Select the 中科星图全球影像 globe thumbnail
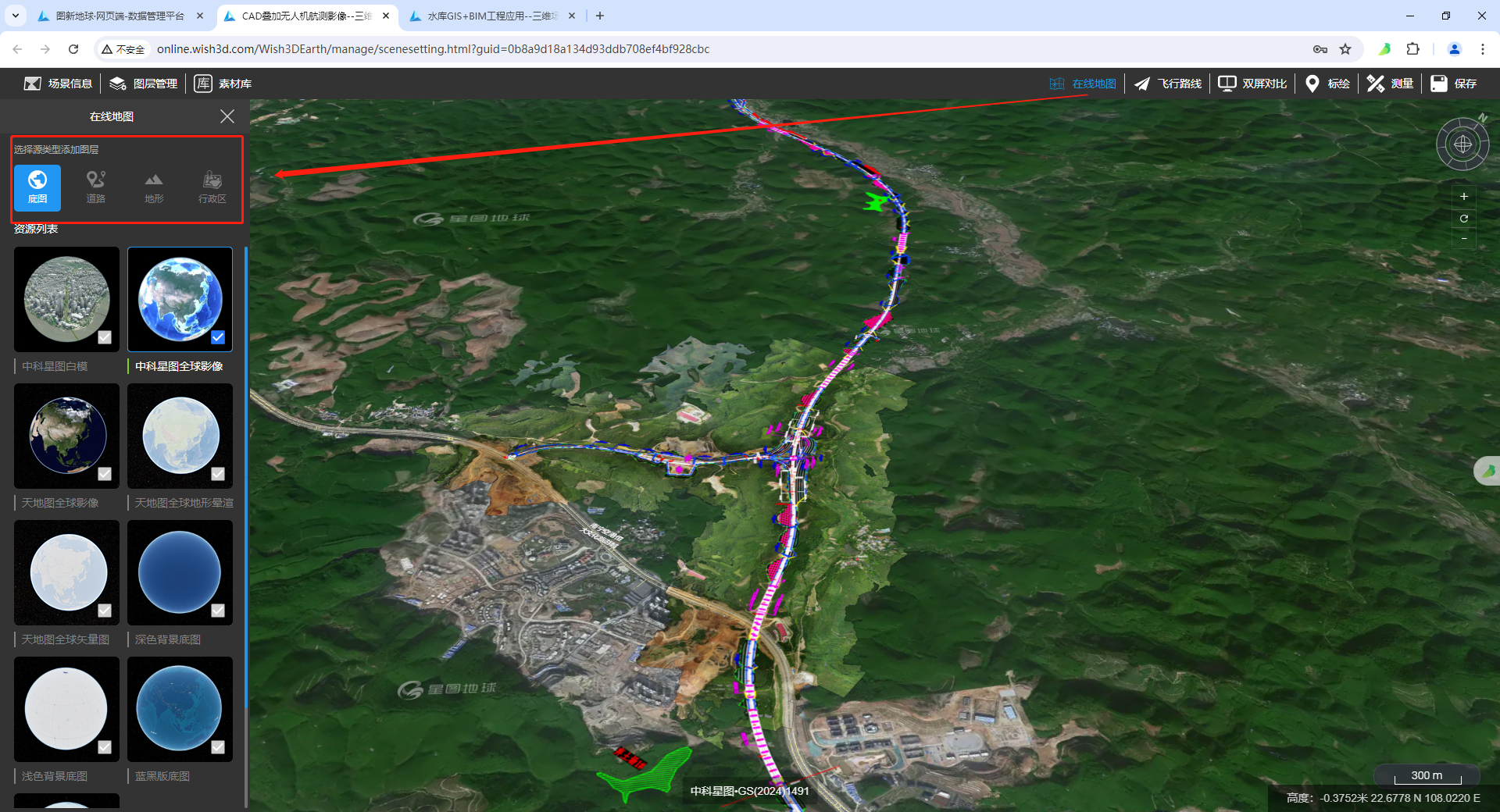The width and height of the screenshot is (1500, 812). (x=180, y=299)
